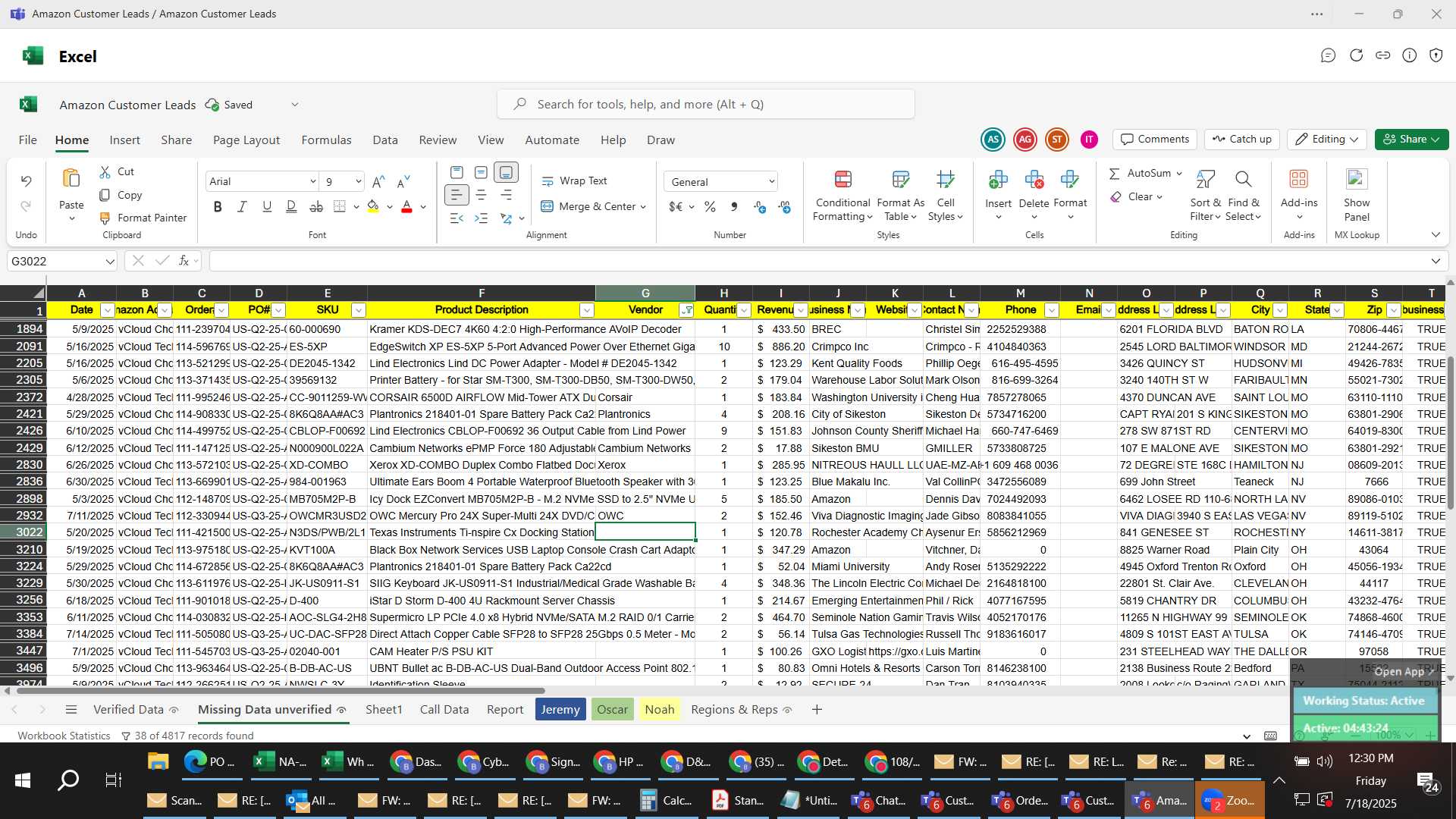Toggle Align Left alignment

(x=457, y=195)
